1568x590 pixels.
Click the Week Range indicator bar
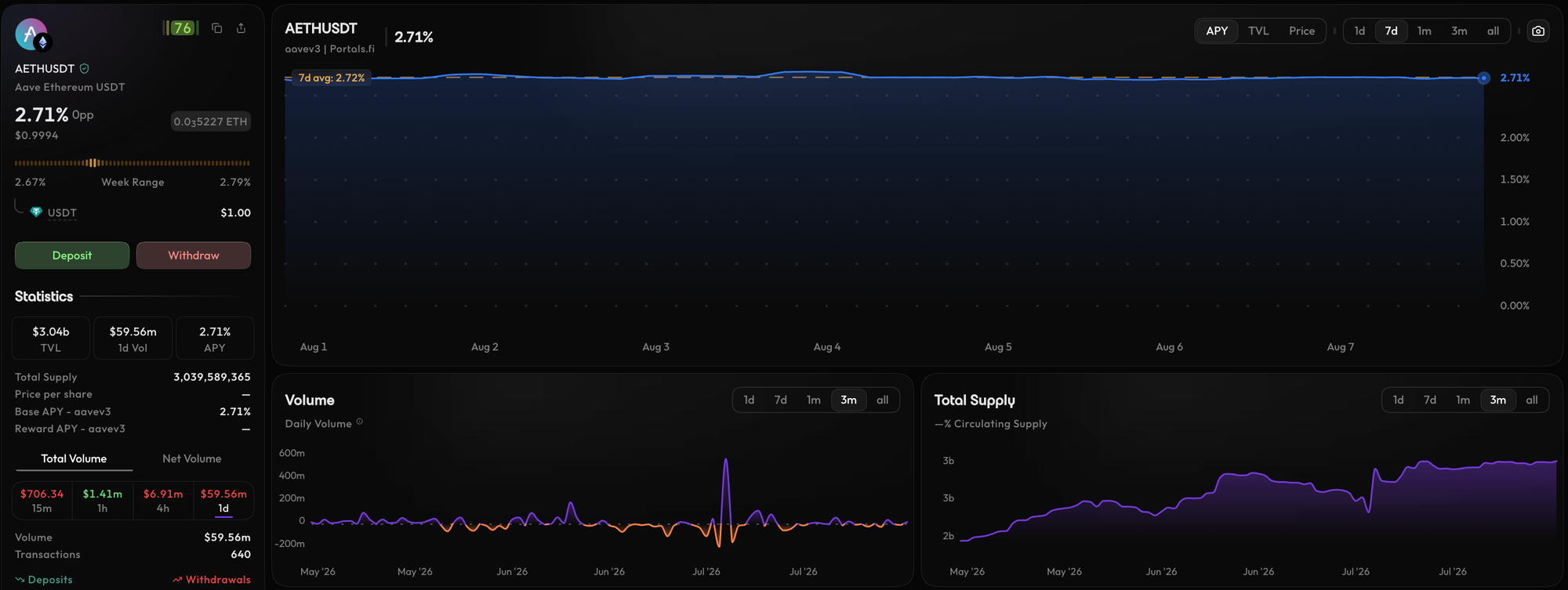tap(132, 163)
